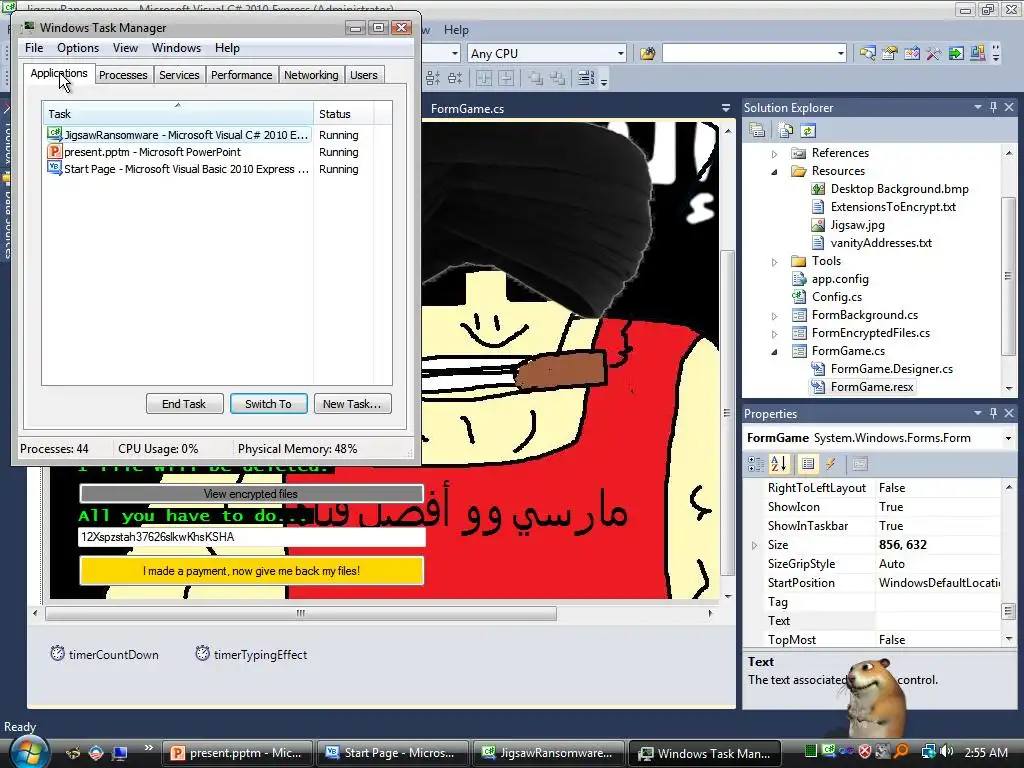Click Decrease Vertical Spacing layout icon

tap(455, 78)
